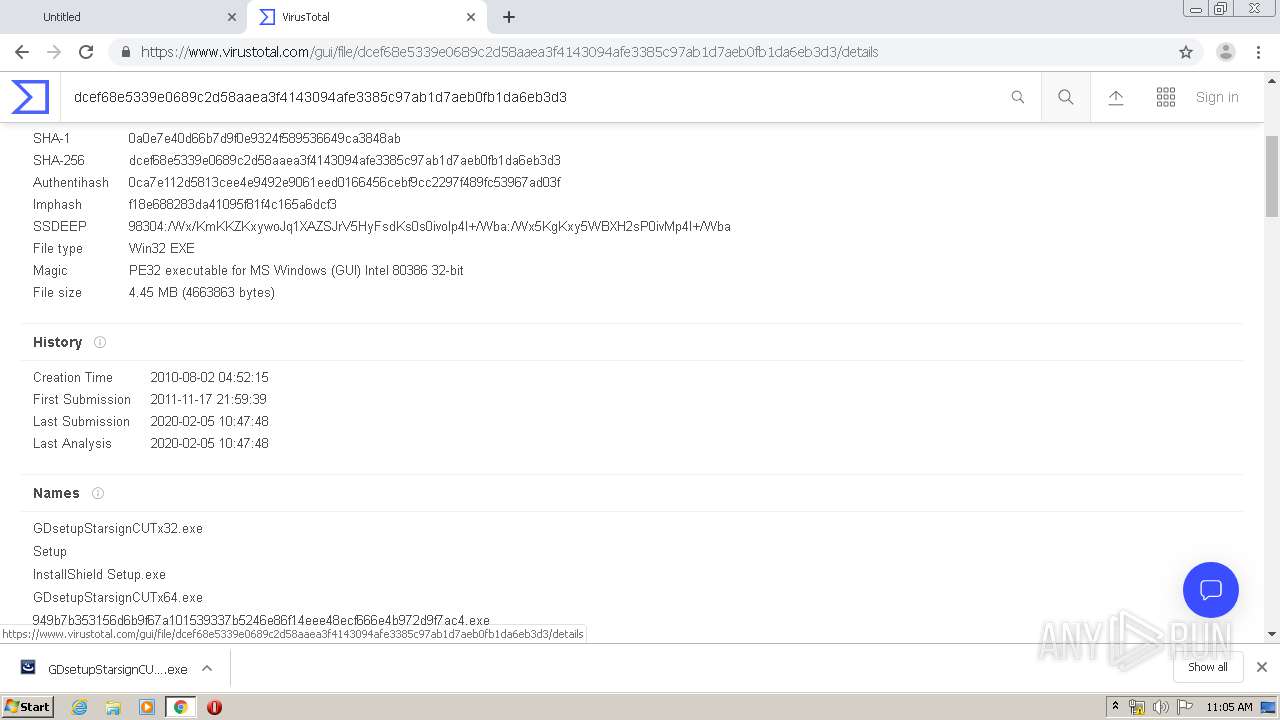This screenshot has height=720, width=1280.
Task: Select the SHA-1 hash value
Action: [x=264, y=138]
